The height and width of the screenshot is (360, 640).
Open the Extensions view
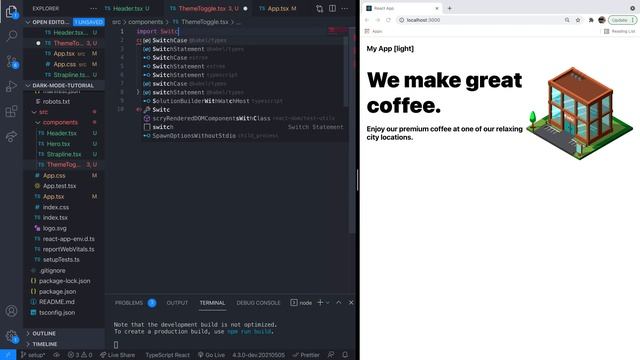11,111
